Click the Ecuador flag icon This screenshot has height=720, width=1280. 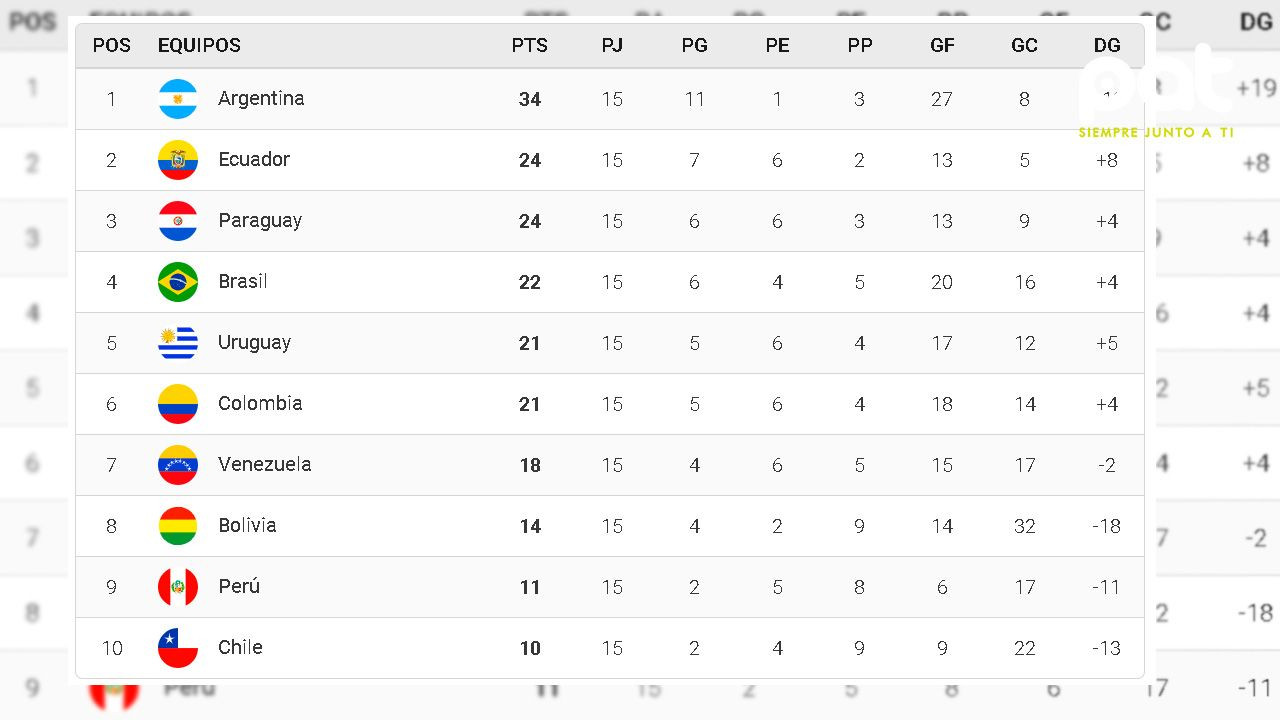point(178,160)
